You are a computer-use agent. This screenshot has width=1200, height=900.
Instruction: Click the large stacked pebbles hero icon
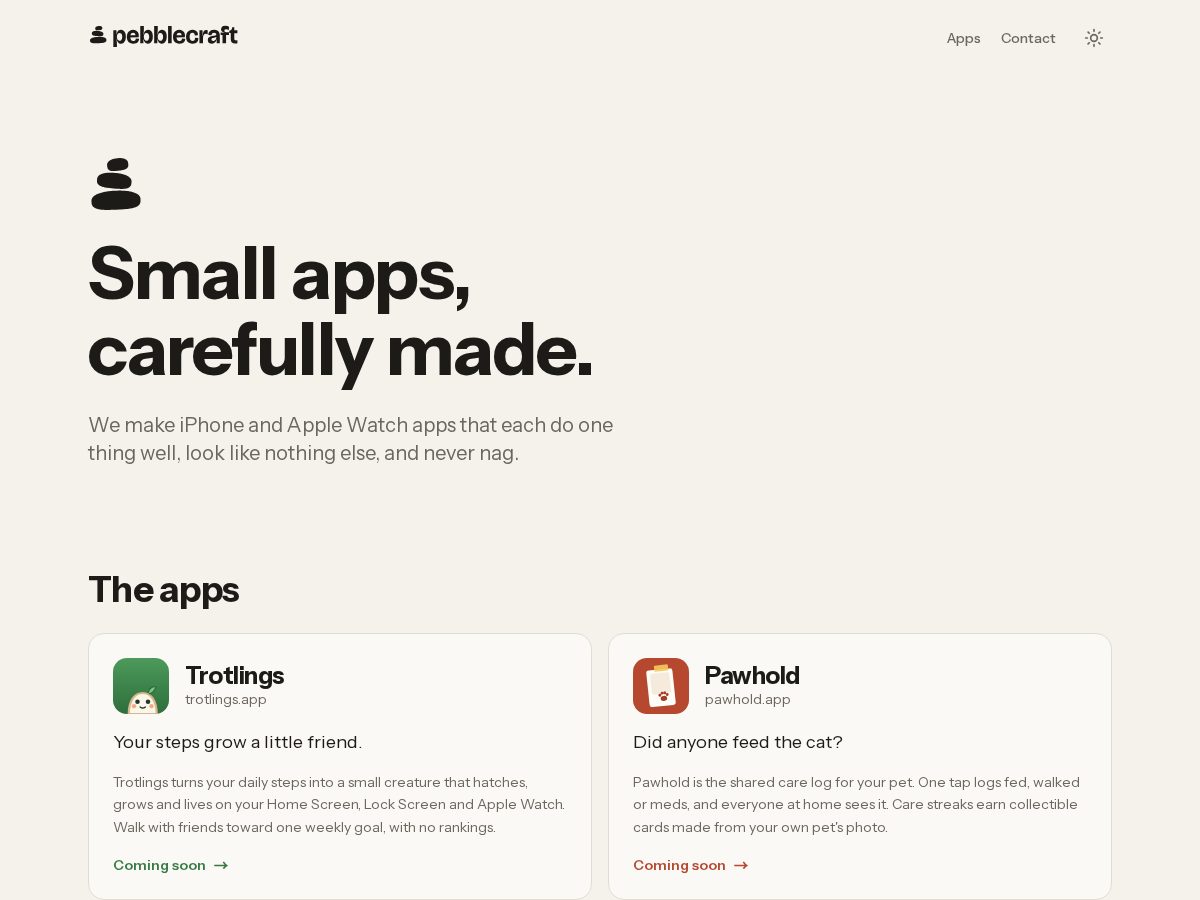pos(116,184)
